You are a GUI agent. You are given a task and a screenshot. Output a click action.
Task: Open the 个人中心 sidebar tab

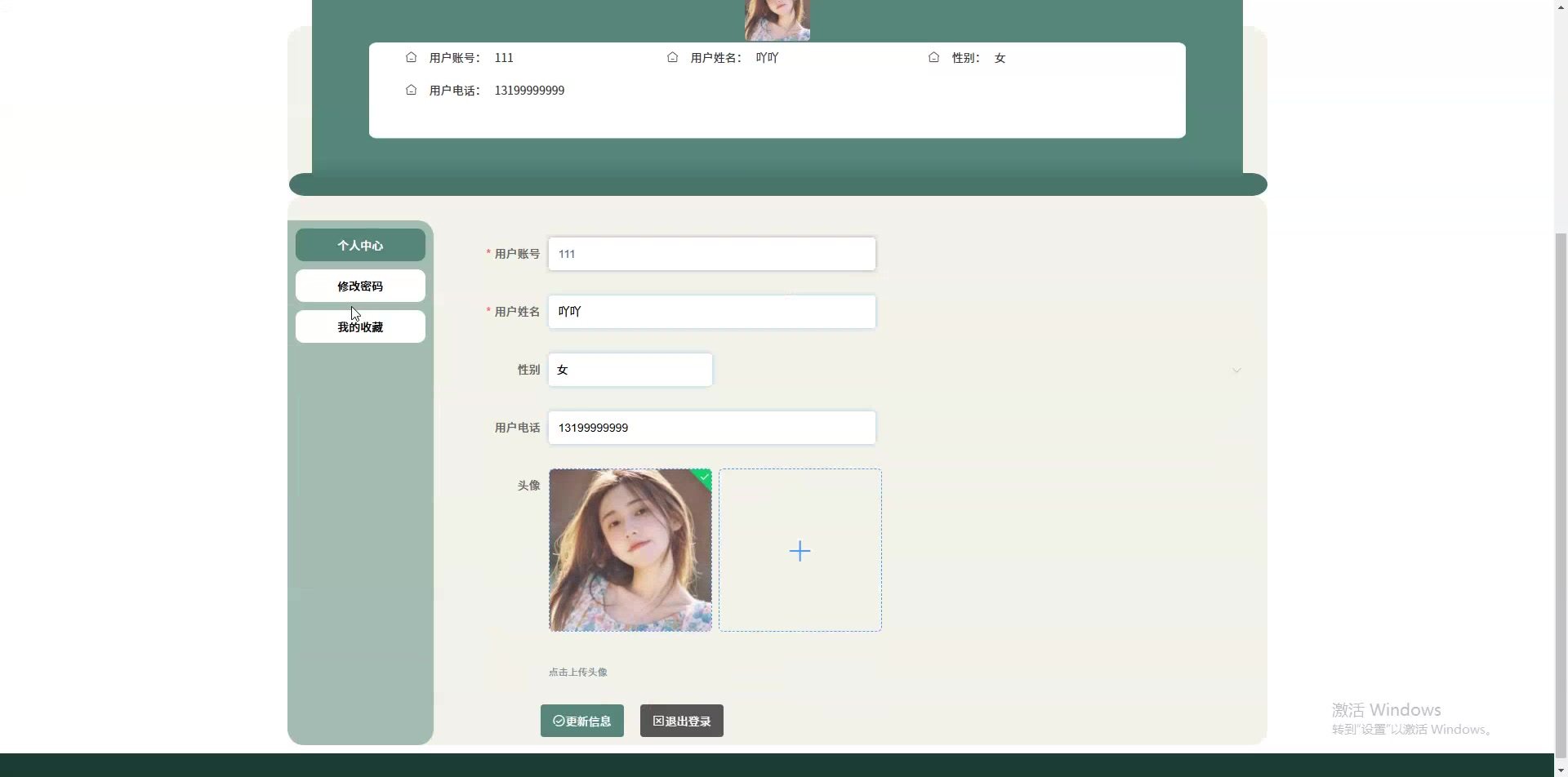[x=360, y=245]
